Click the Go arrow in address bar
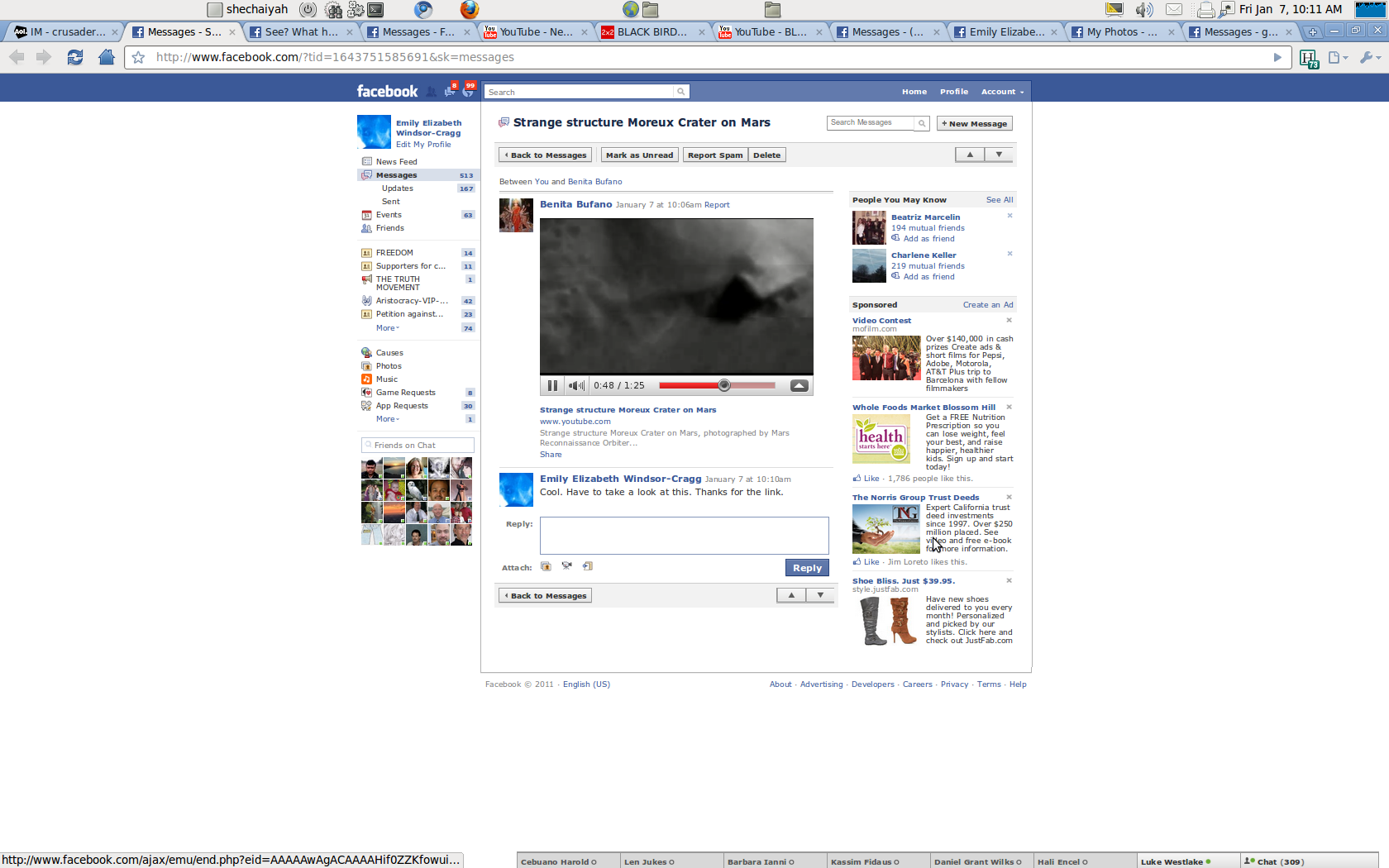Viewport: 1389px width, 868px height. (x=1277, y=57)
